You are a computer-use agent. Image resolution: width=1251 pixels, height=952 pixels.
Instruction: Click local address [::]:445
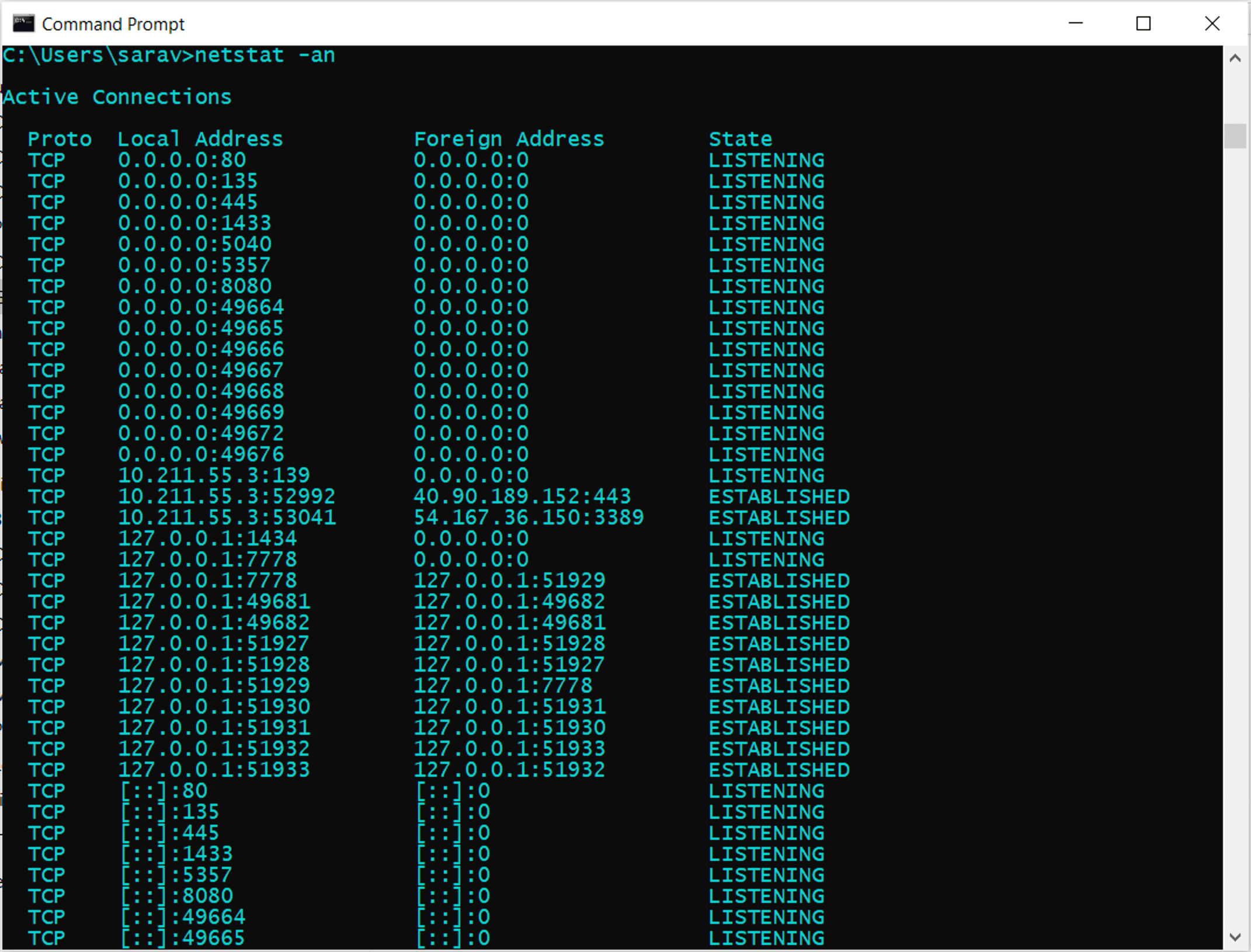point(170,833)
